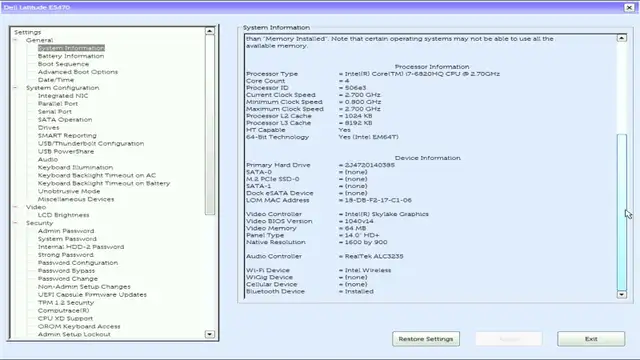The image size is (640, 360).
Task: Open OROM Keyboard Access settings
Action: (79, 327)
